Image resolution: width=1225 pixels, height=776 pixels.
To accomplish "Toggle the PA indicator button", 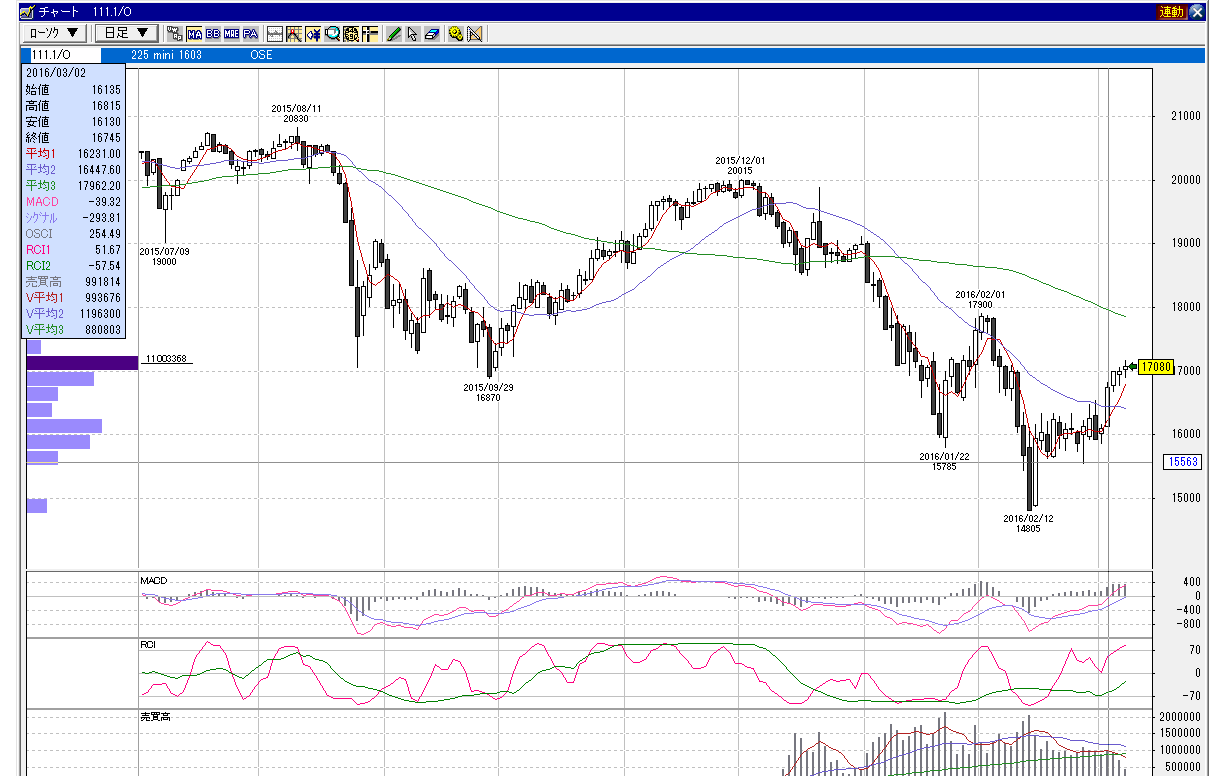I will coord(250,33).
